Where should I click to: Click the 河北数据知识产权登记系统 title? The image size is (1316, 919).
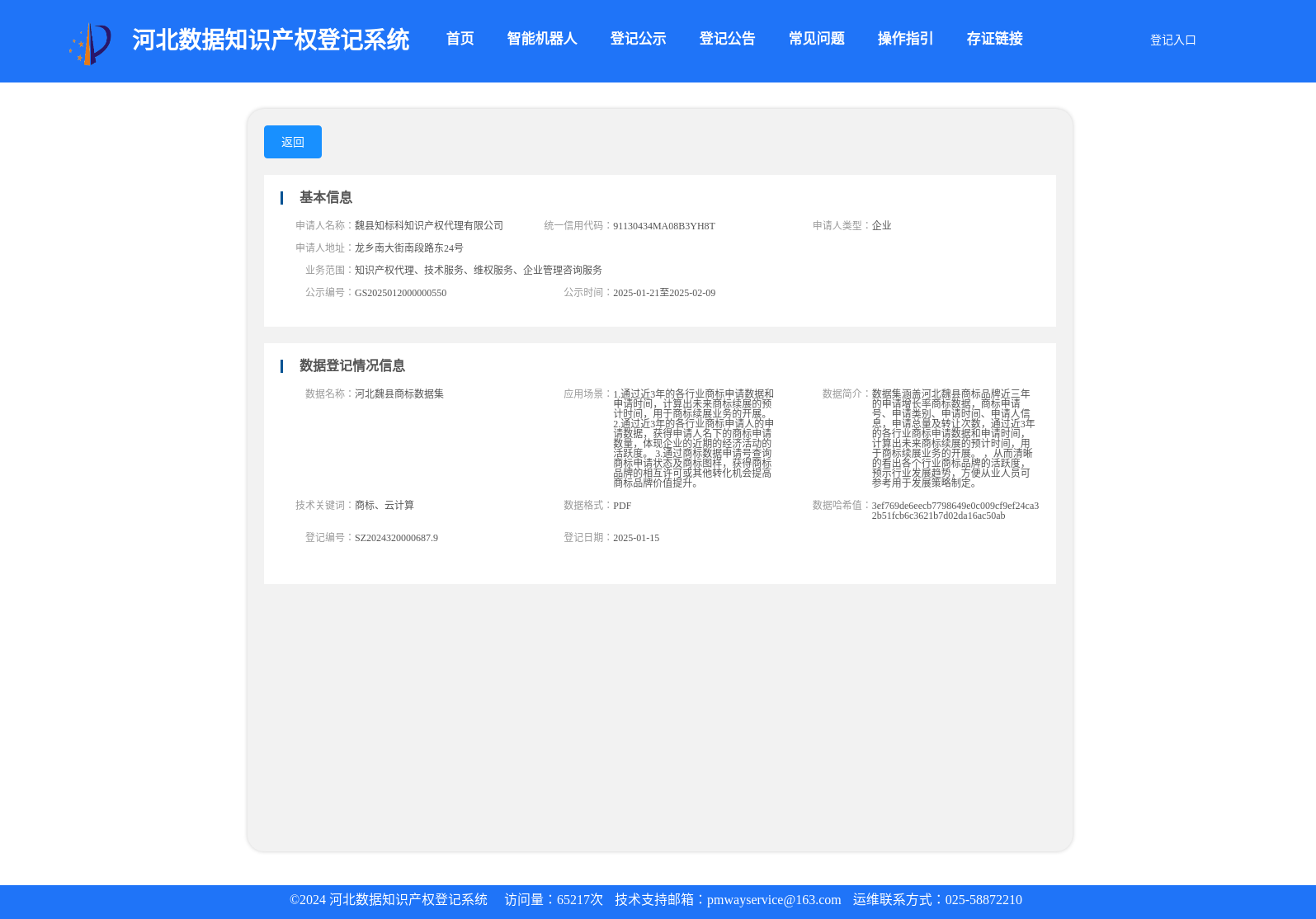[x=271, y=40]
